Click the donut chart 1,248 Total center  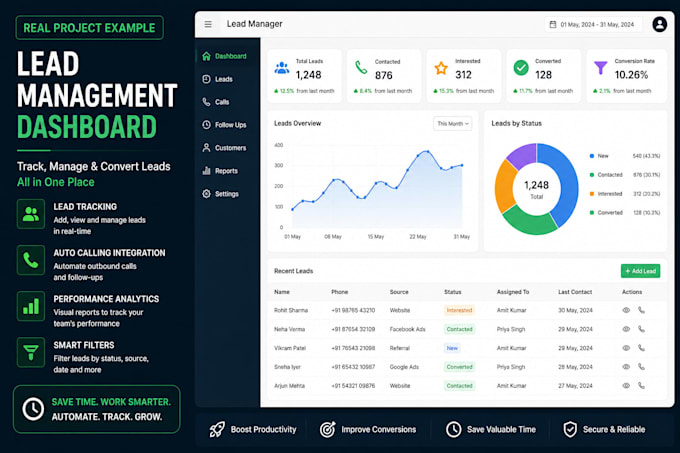pos(536,189)
